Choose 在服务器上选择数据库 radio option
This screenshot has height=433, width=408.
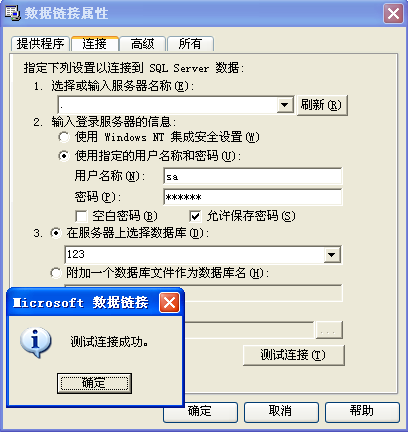pos(56,233)
